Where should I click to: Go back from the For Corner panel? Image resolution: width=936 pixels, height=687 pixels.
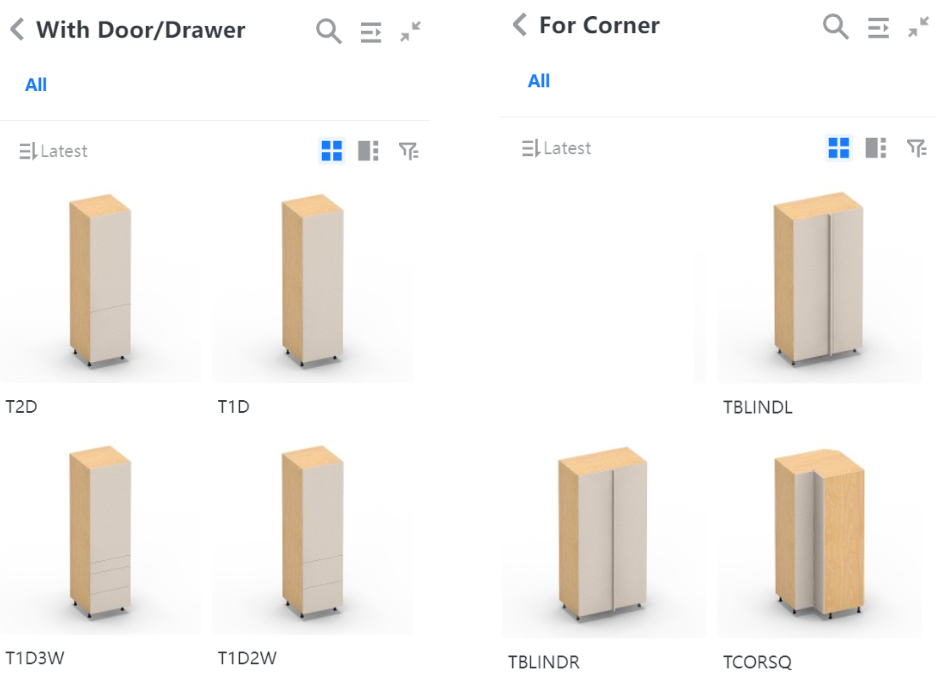pyautogui.click(x=521, y=25)
